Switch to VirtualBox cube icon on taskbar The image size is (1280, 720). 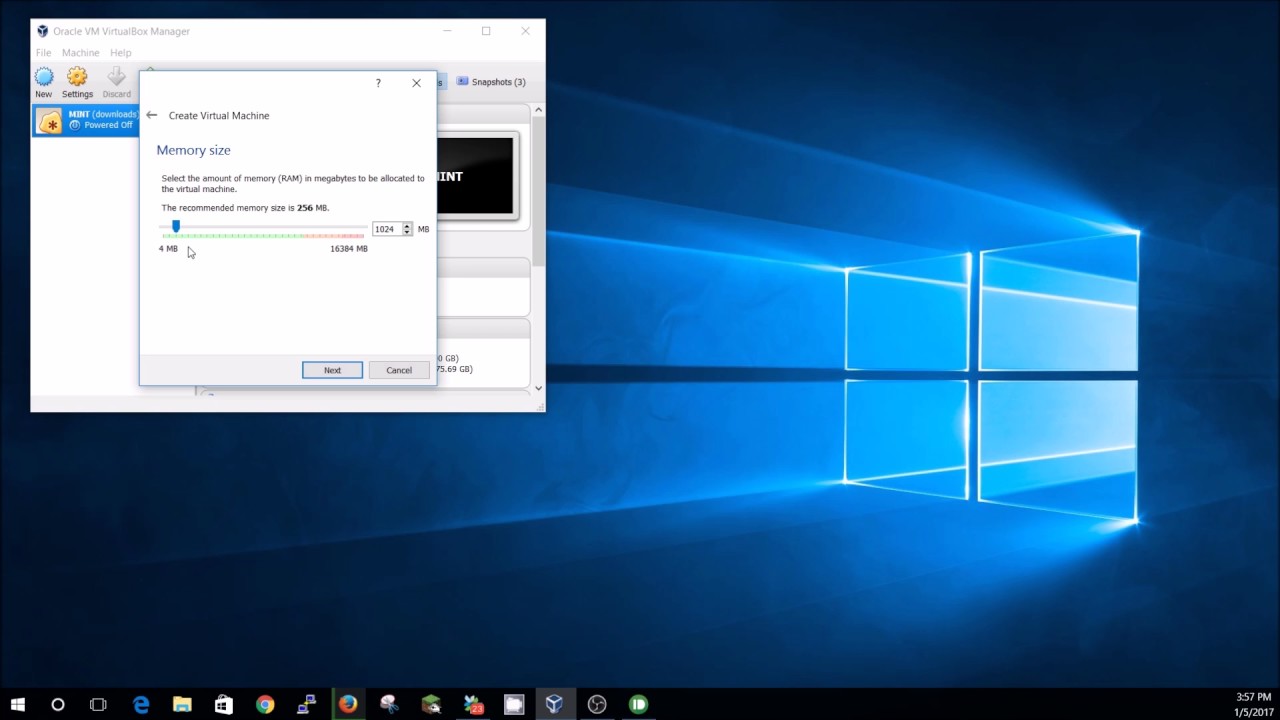[555, 704]
